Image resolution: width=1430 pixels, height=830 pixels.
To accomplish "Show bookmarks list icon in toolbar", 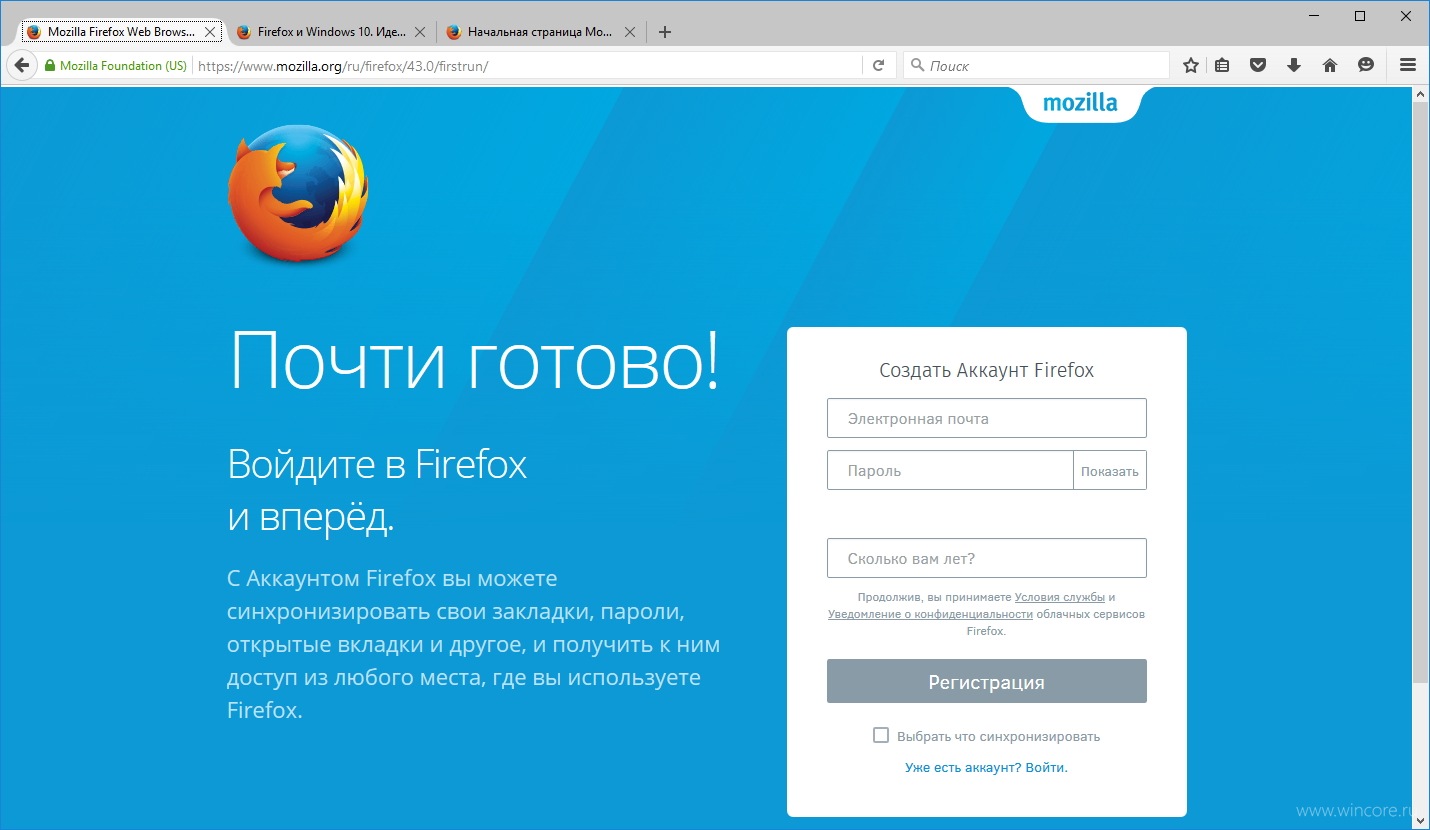I will point(1222,65).
